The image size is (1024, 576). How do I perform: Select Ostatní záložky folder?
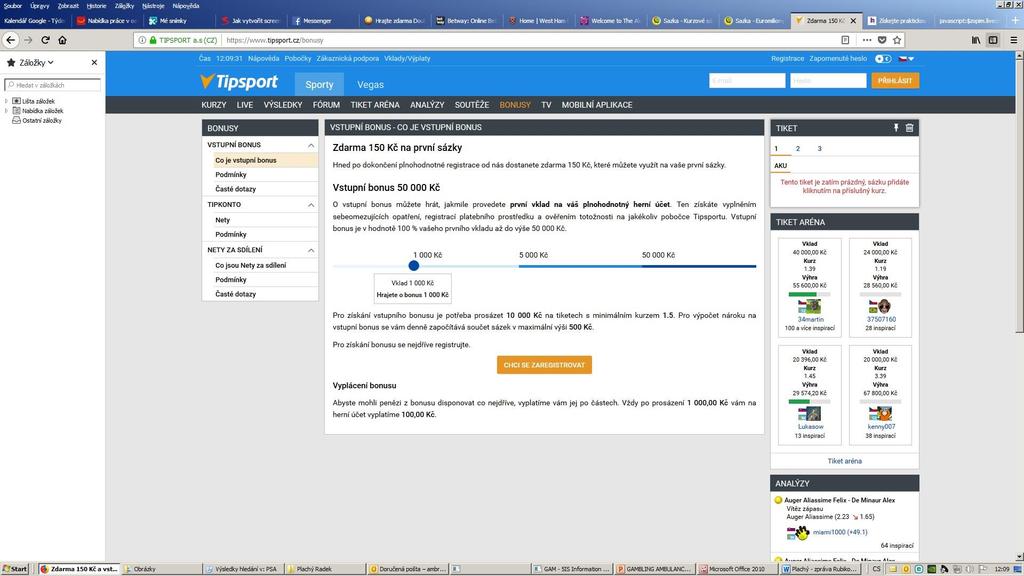[x=37, y=121]
